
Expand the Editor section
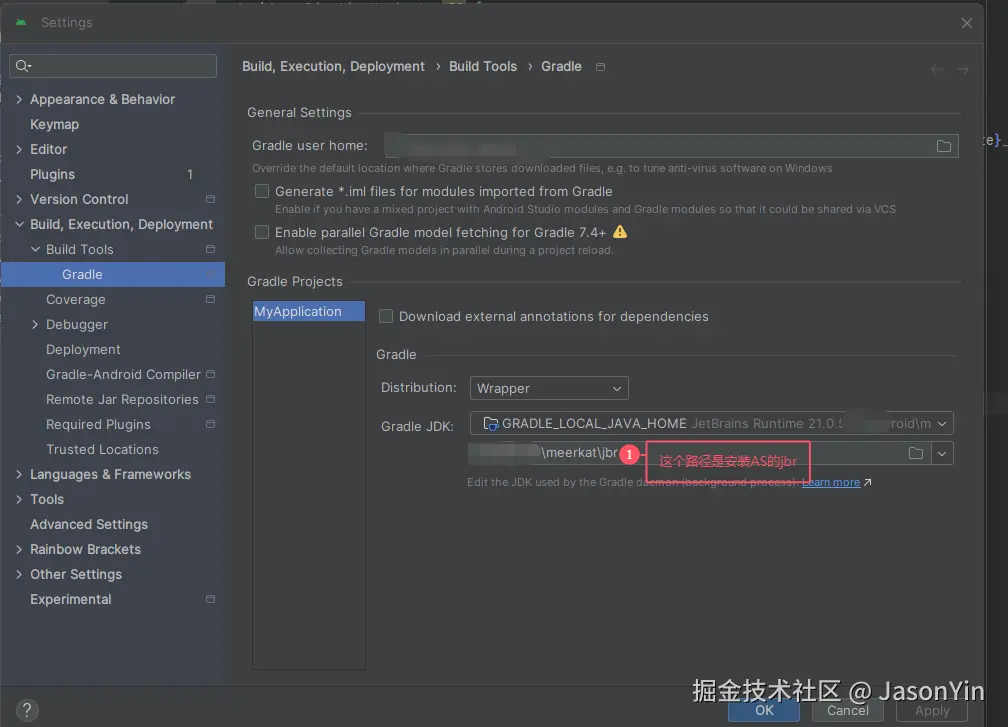coord(19,149)
